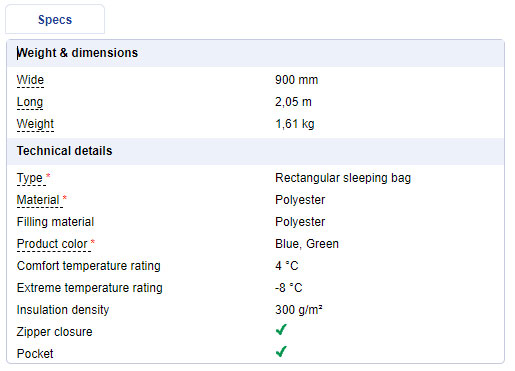The height and width of the screenshot is (371, 515).
Task: Click the Insulation density 300 g/m² value
Action: (x=299, y=310)
